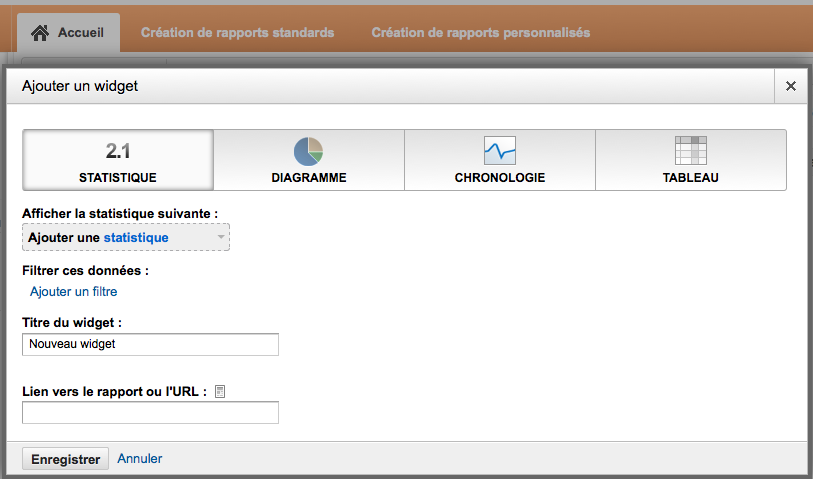
Task: Open the Ajouter une statistique dropdown
Action: (x=126, y=237)
